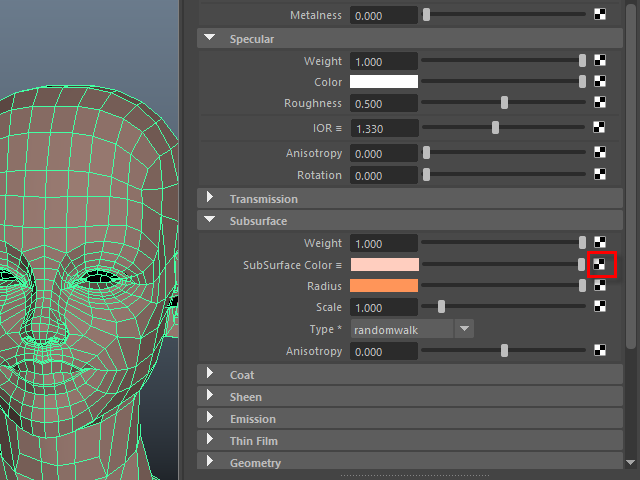This screenshot has width=640, height=480.
Task: Click the Subsurface Scale value field
Action: tap(383, 307)
